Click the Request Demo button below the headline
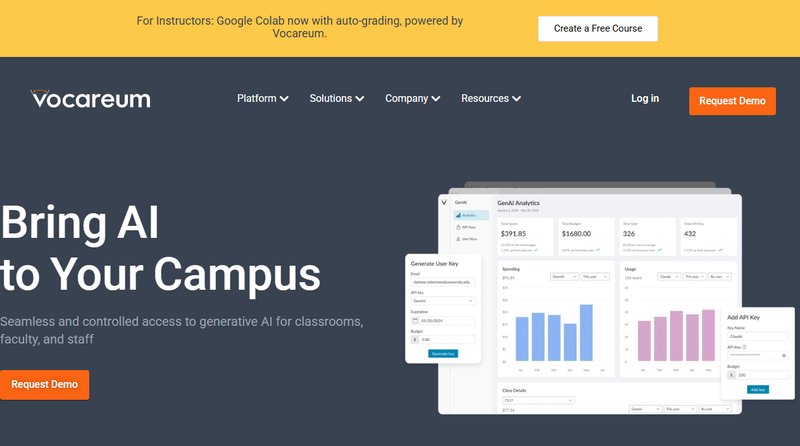 [45, 384]
